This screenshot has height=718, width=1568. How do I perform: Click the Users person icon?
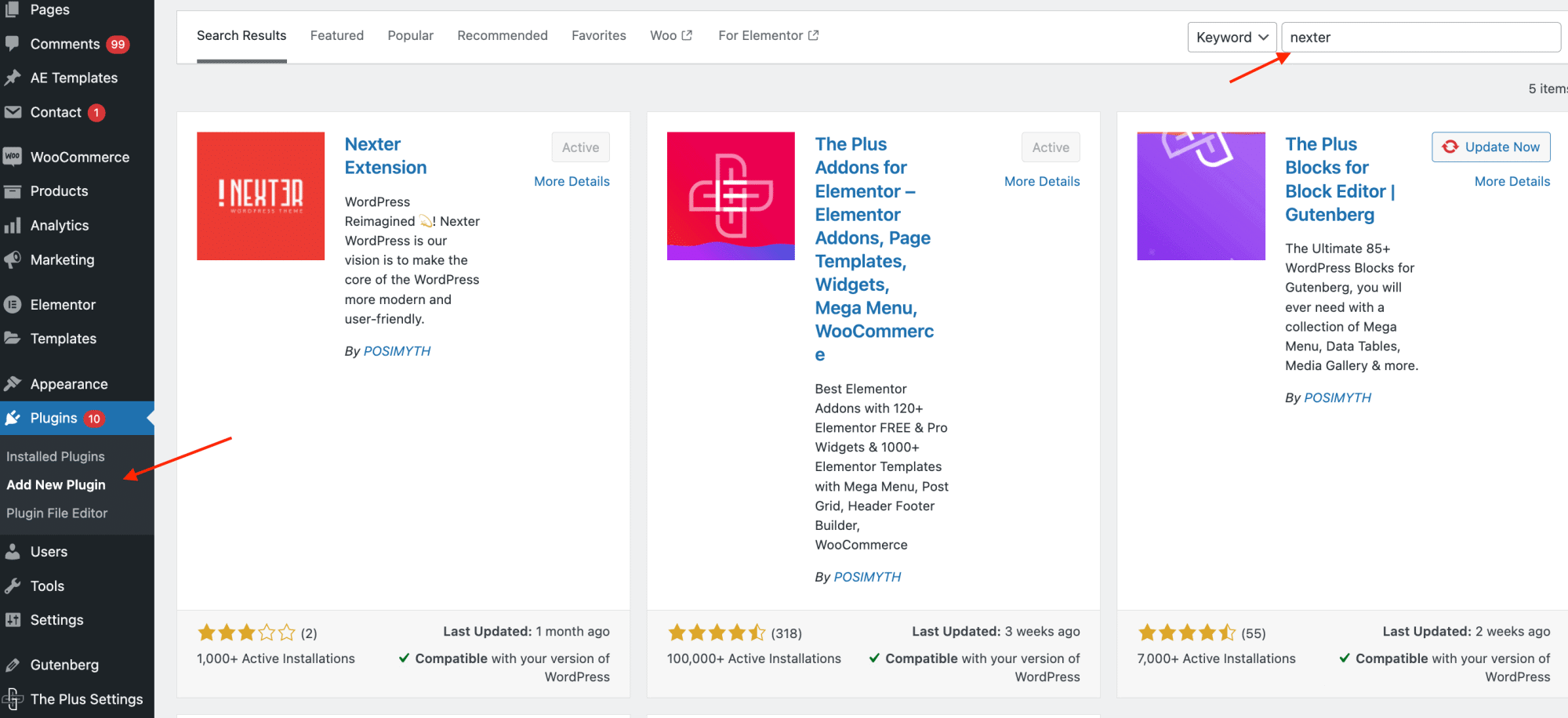[13, 552]
